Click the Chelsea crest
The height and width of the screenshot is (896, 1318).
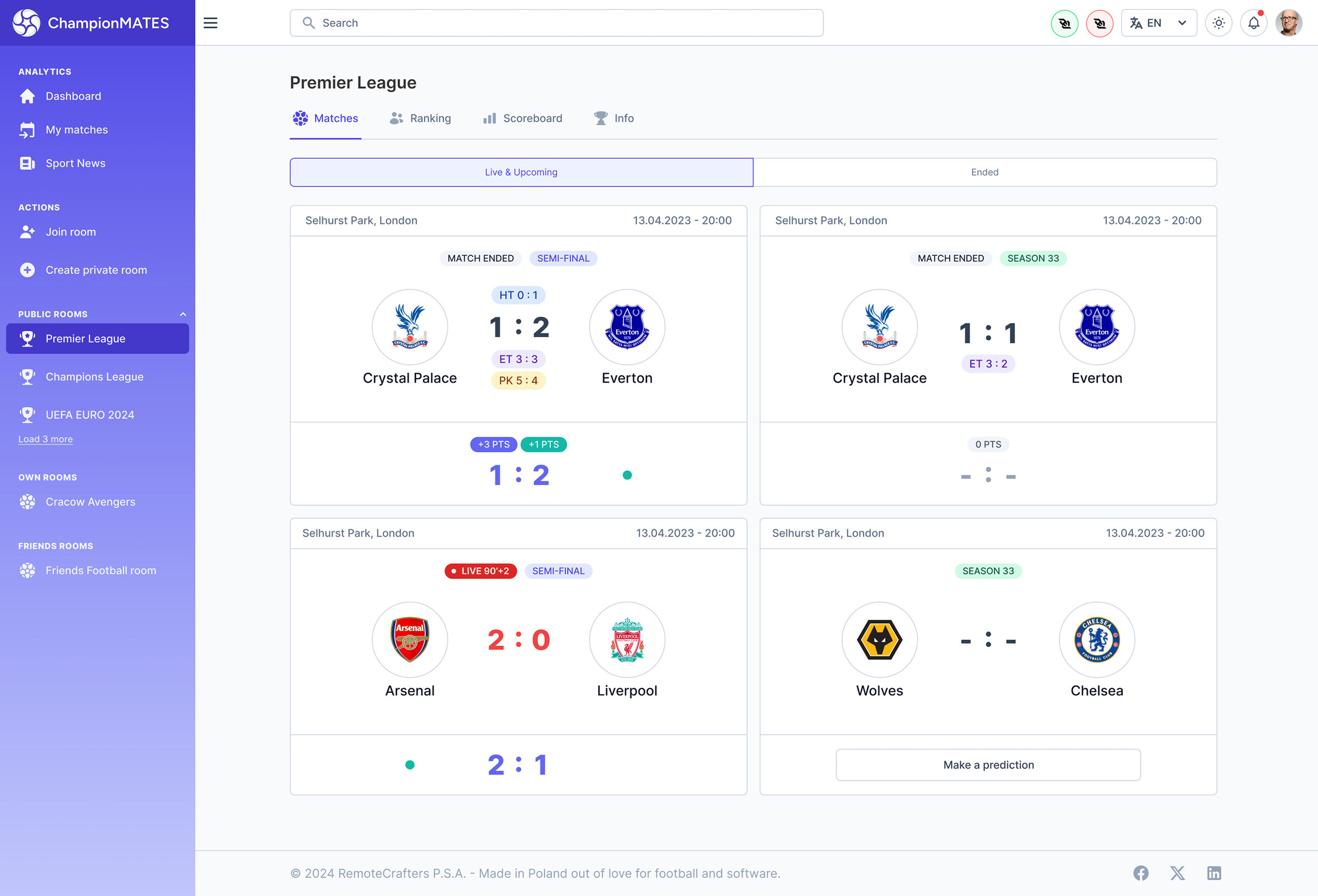coord(1097,640)
